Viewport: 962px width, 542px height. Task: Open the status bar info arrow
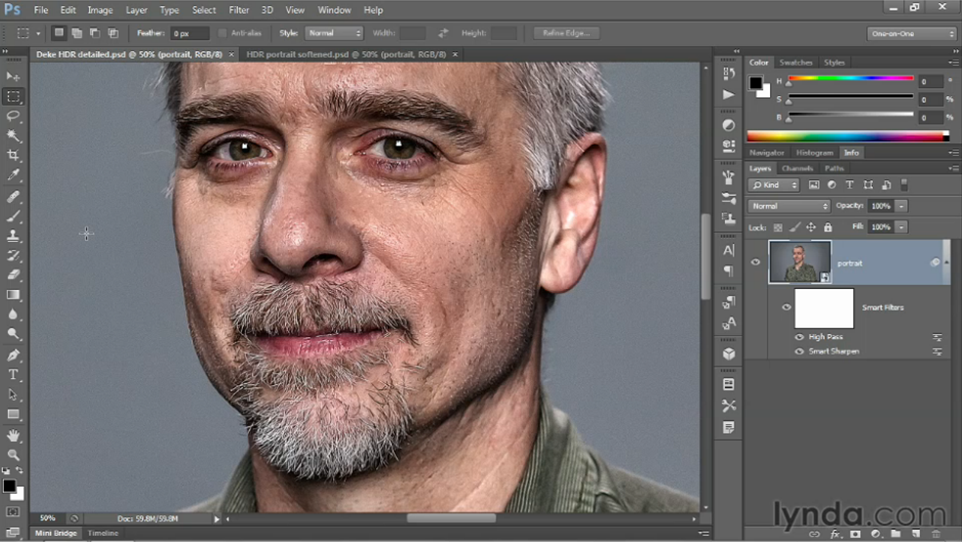(x=217, y=519)
